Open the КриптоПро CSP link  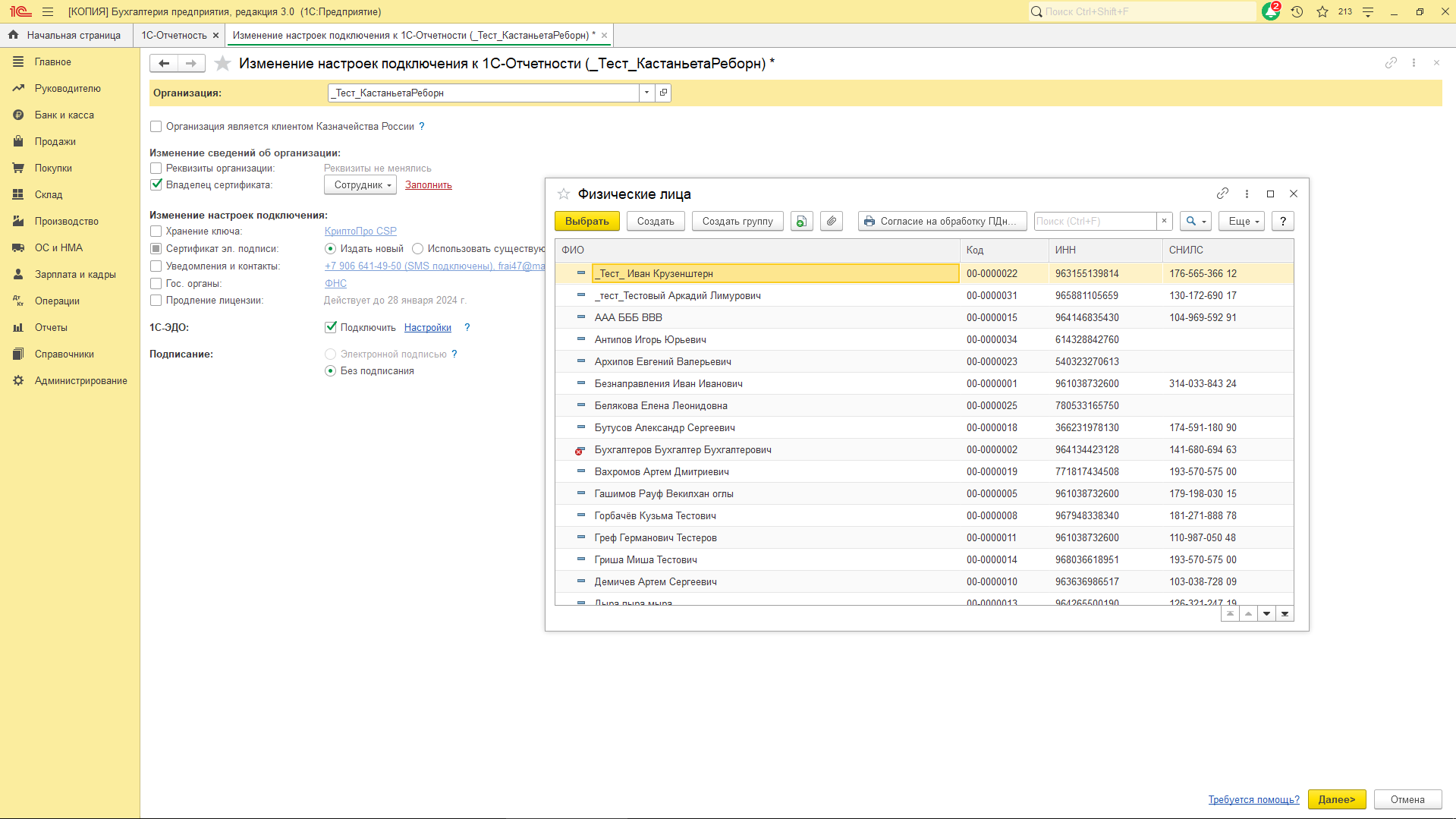click(x=360, y=231)
